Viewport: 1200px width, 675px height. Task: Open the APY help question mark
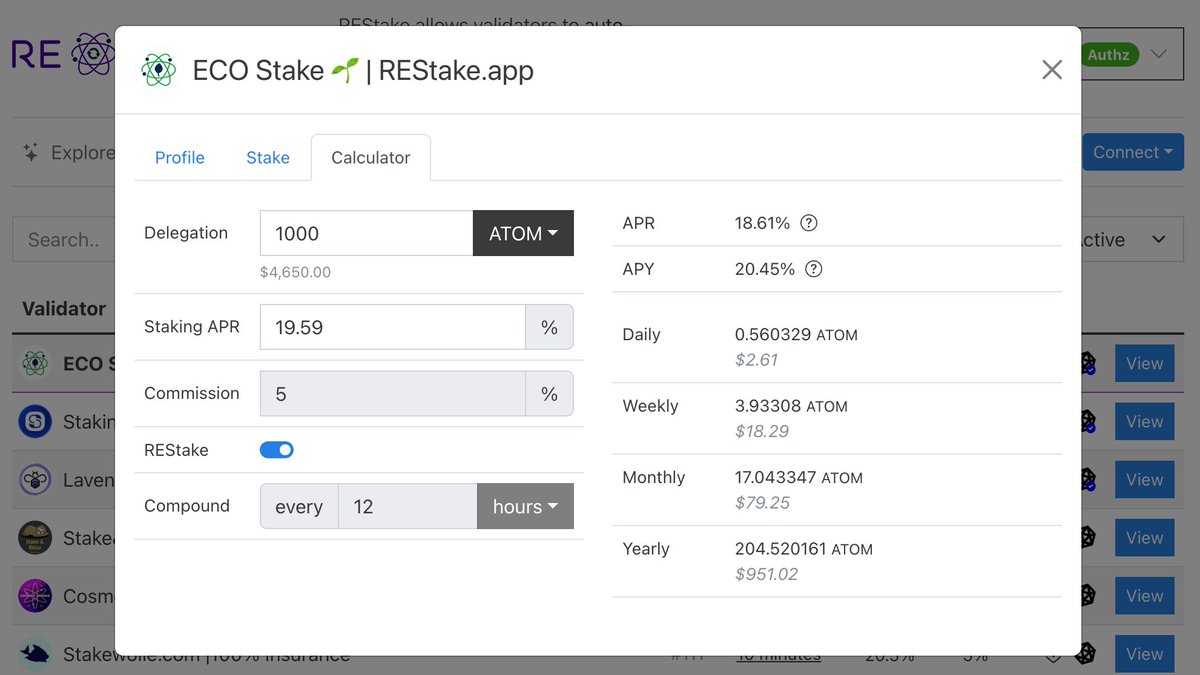(814, 269)
